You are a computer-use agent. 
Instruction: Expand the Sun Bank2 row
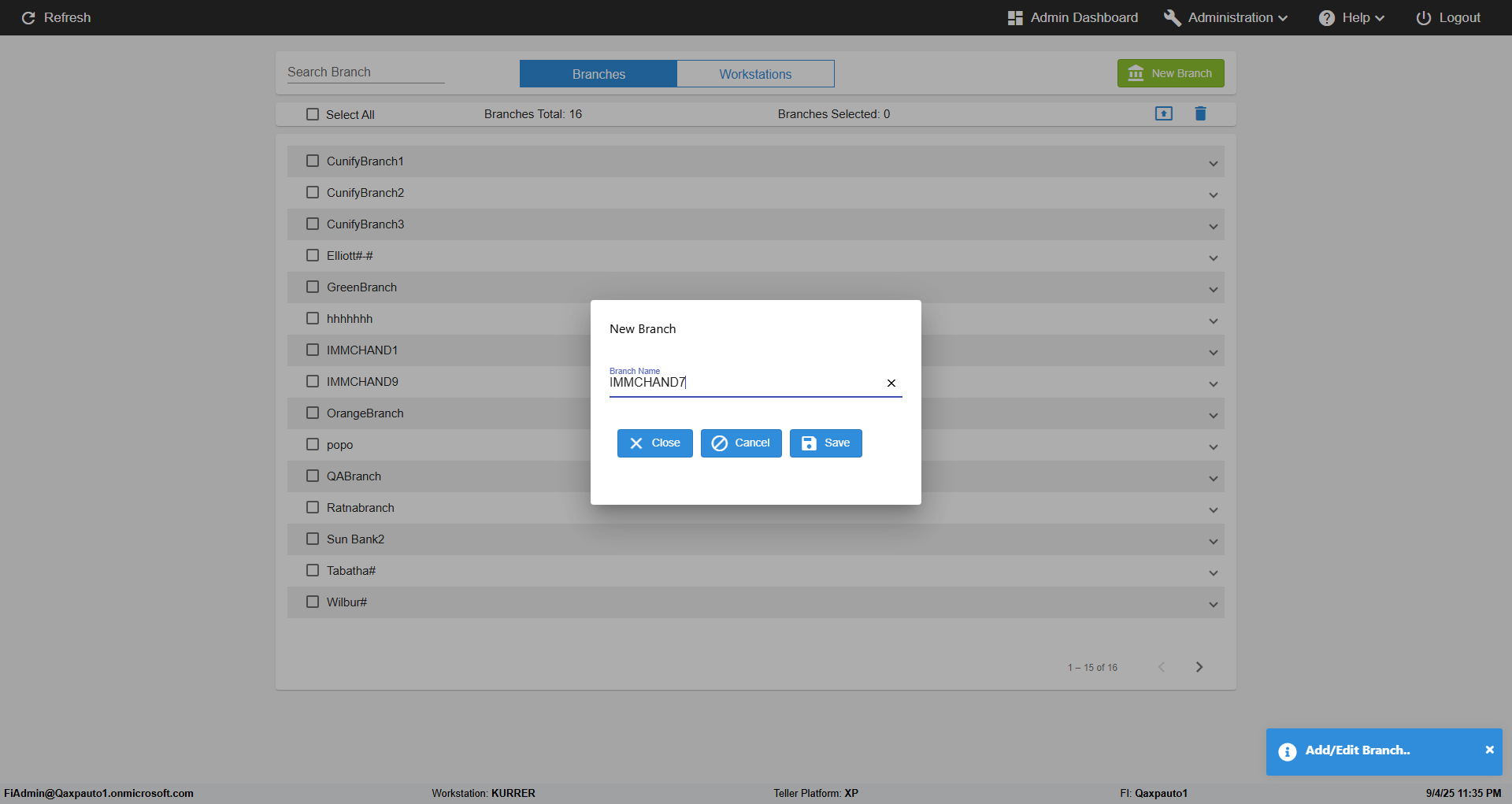[1213, 541]
